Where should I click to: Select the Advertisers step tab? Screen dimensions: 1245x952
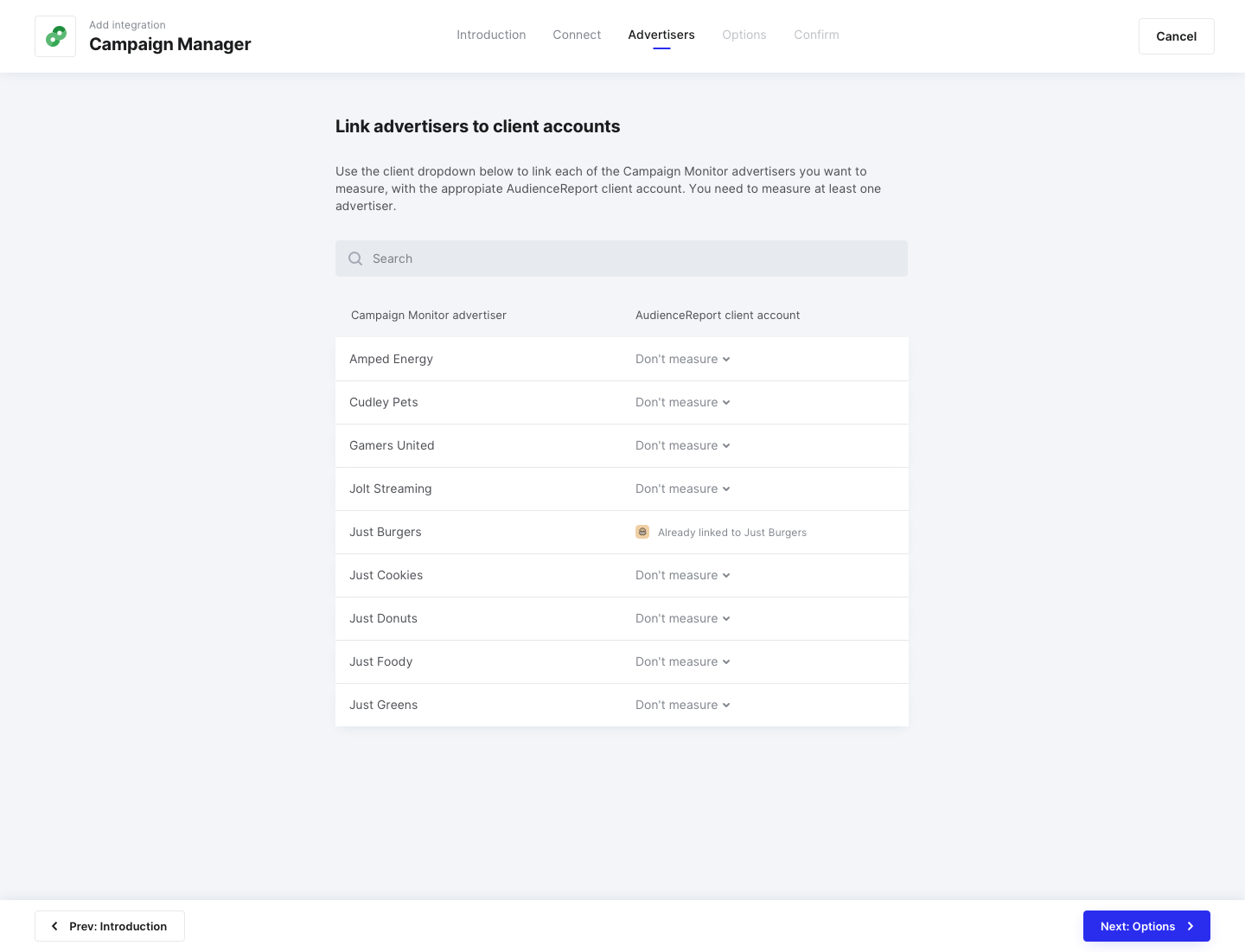(x=661, y=35)
